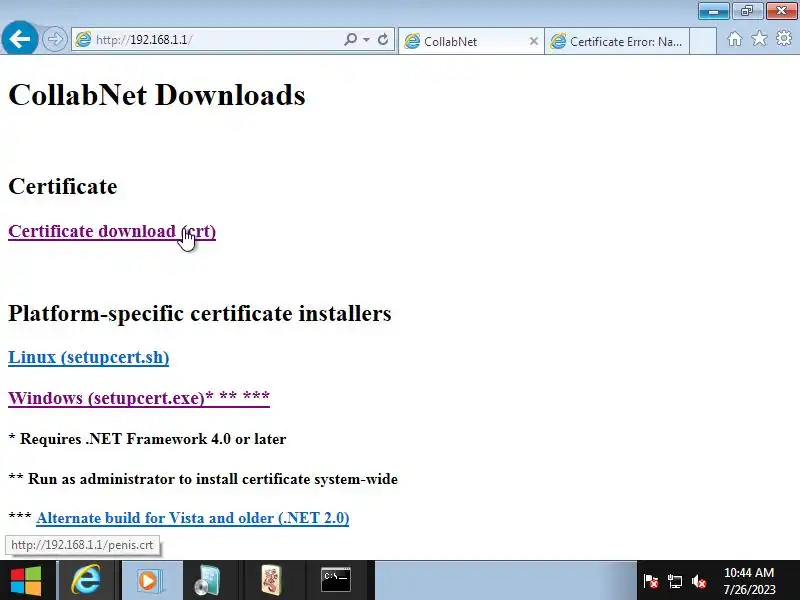Open the Windows Start button
Image resolution: width=800 pixels, height=600 pixels.
point(26,580)
